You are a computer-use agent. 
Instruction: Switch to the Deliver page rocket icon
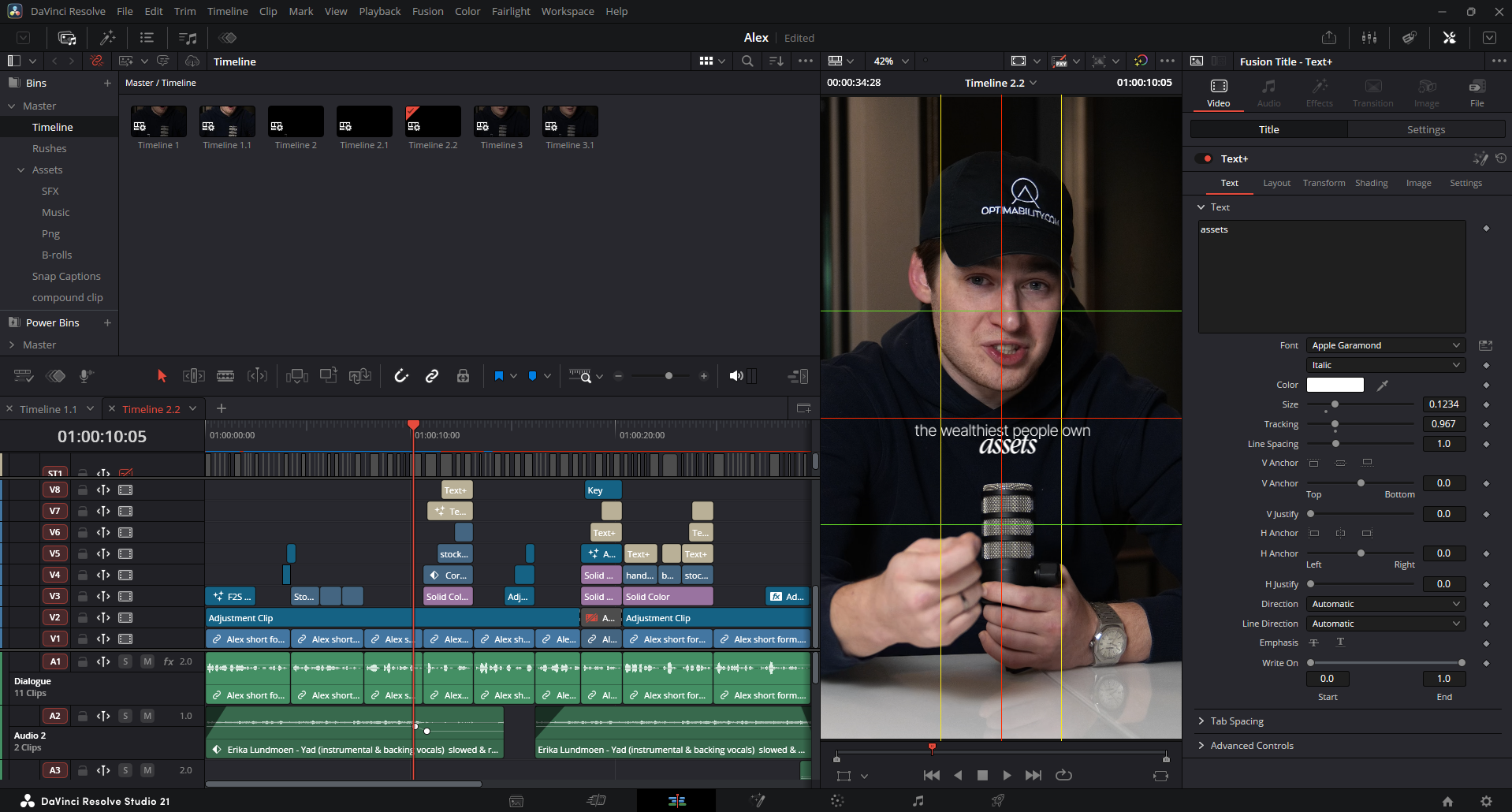click(998, 801)
